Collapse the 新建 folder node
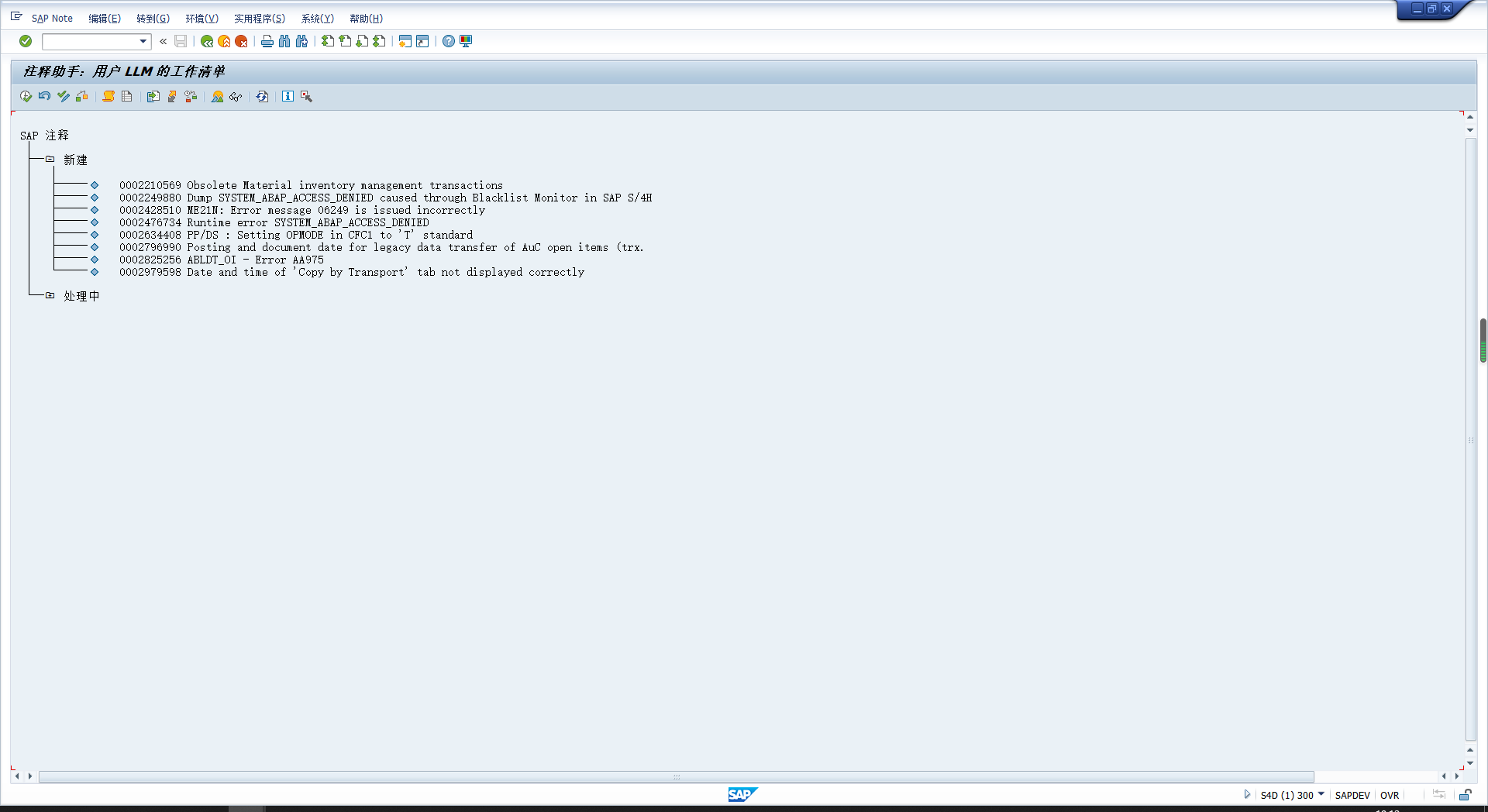This screenshot has width=1488, height=812. pos(50,160)
